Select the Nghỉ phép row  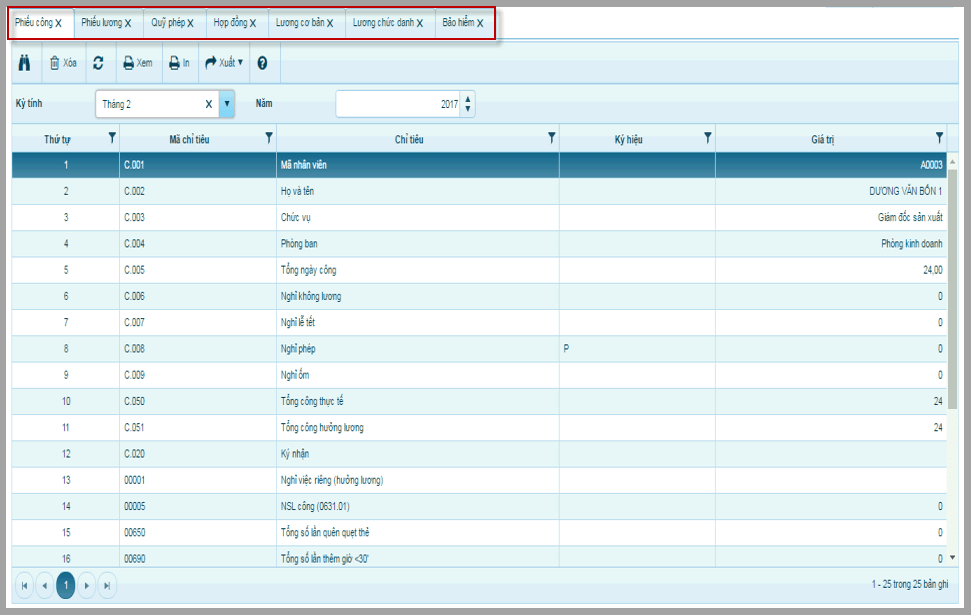[x=479, y=349]
